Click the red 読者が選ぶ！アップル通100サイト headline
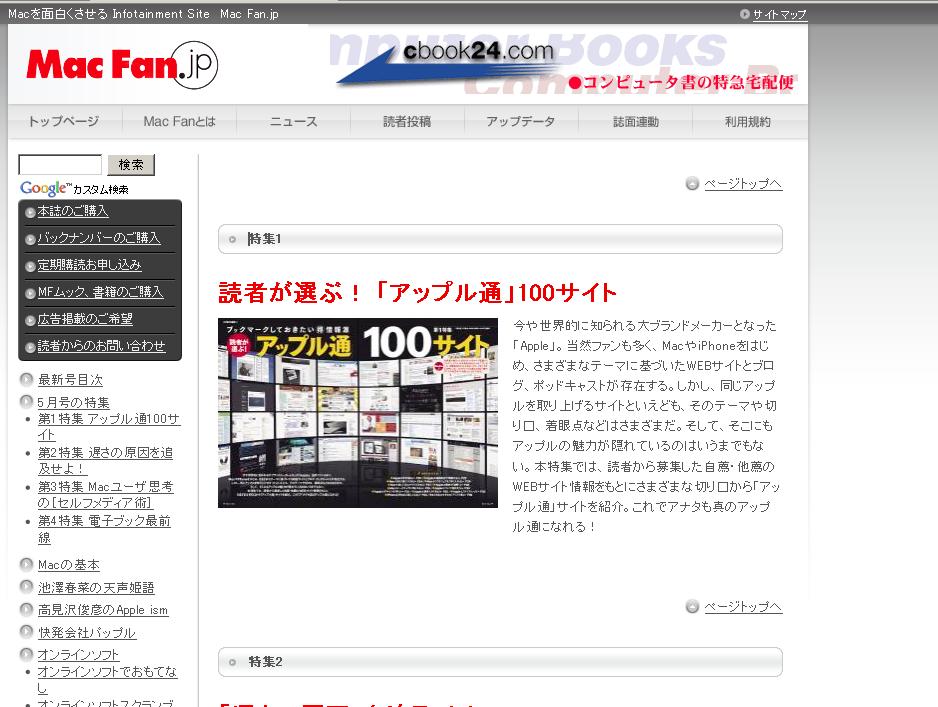The image size is (938, 707). pos(418,293)
